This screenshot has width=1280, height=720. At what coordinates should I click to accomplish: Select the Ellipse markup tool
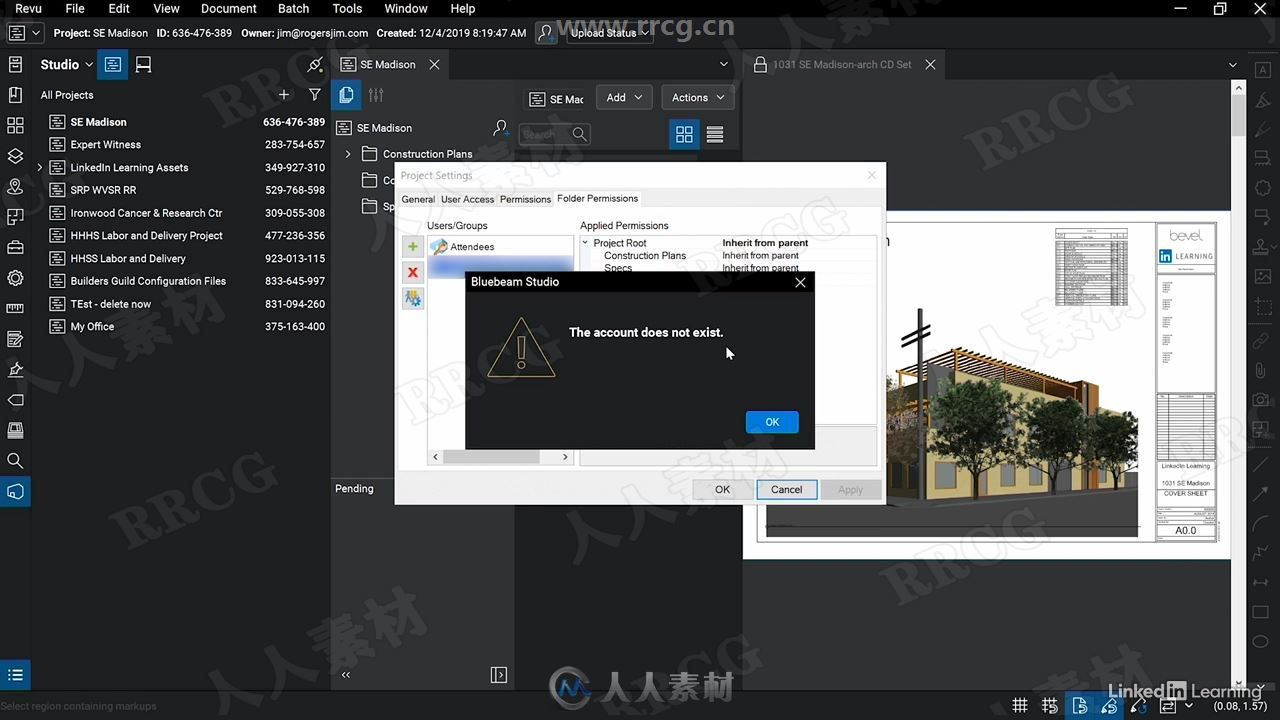coord(1261,642)
